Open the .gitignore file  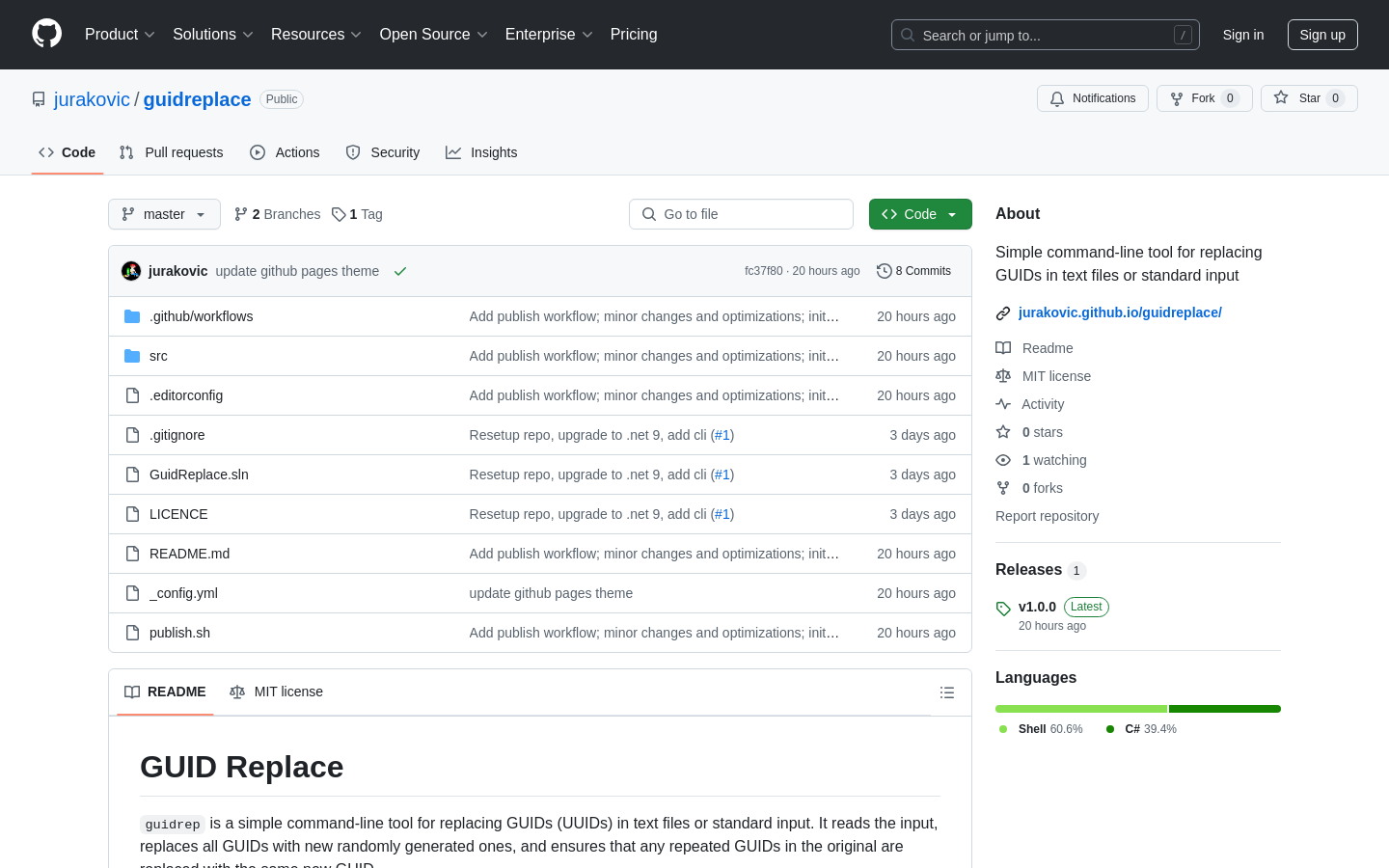pos(177,435)
